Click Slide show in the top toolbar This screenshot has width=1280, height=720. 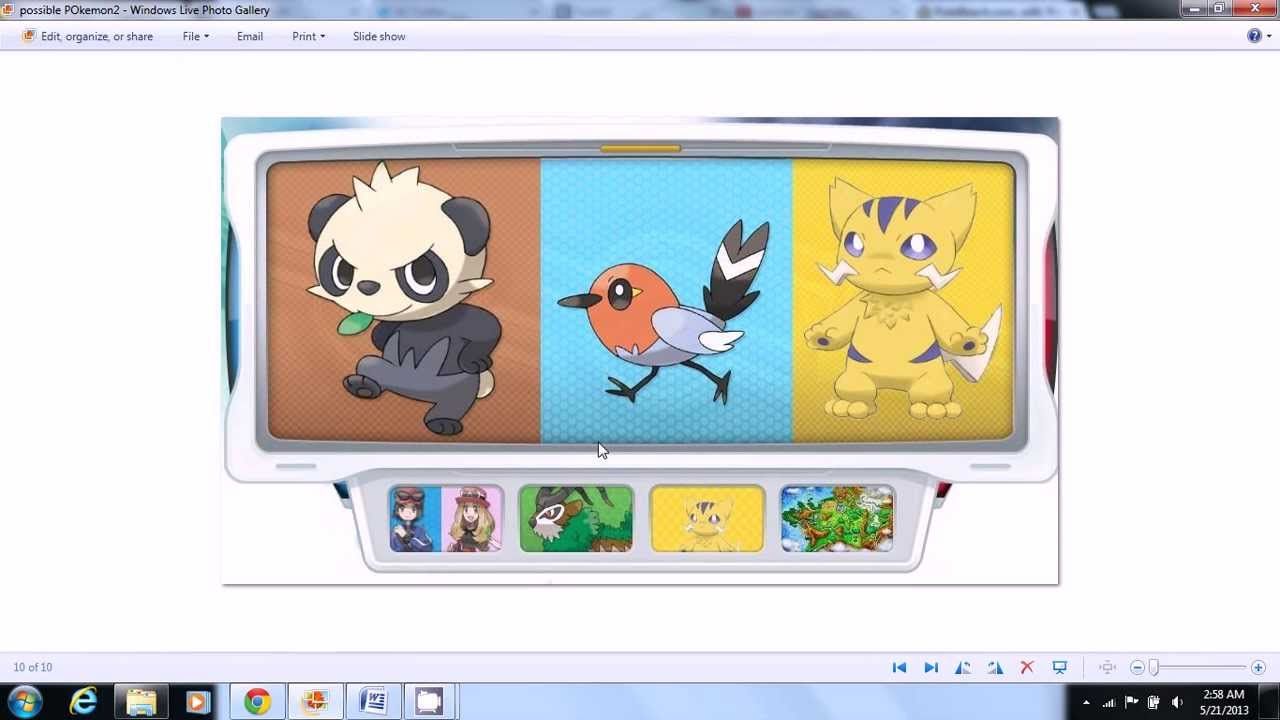(x=379, y=36)
